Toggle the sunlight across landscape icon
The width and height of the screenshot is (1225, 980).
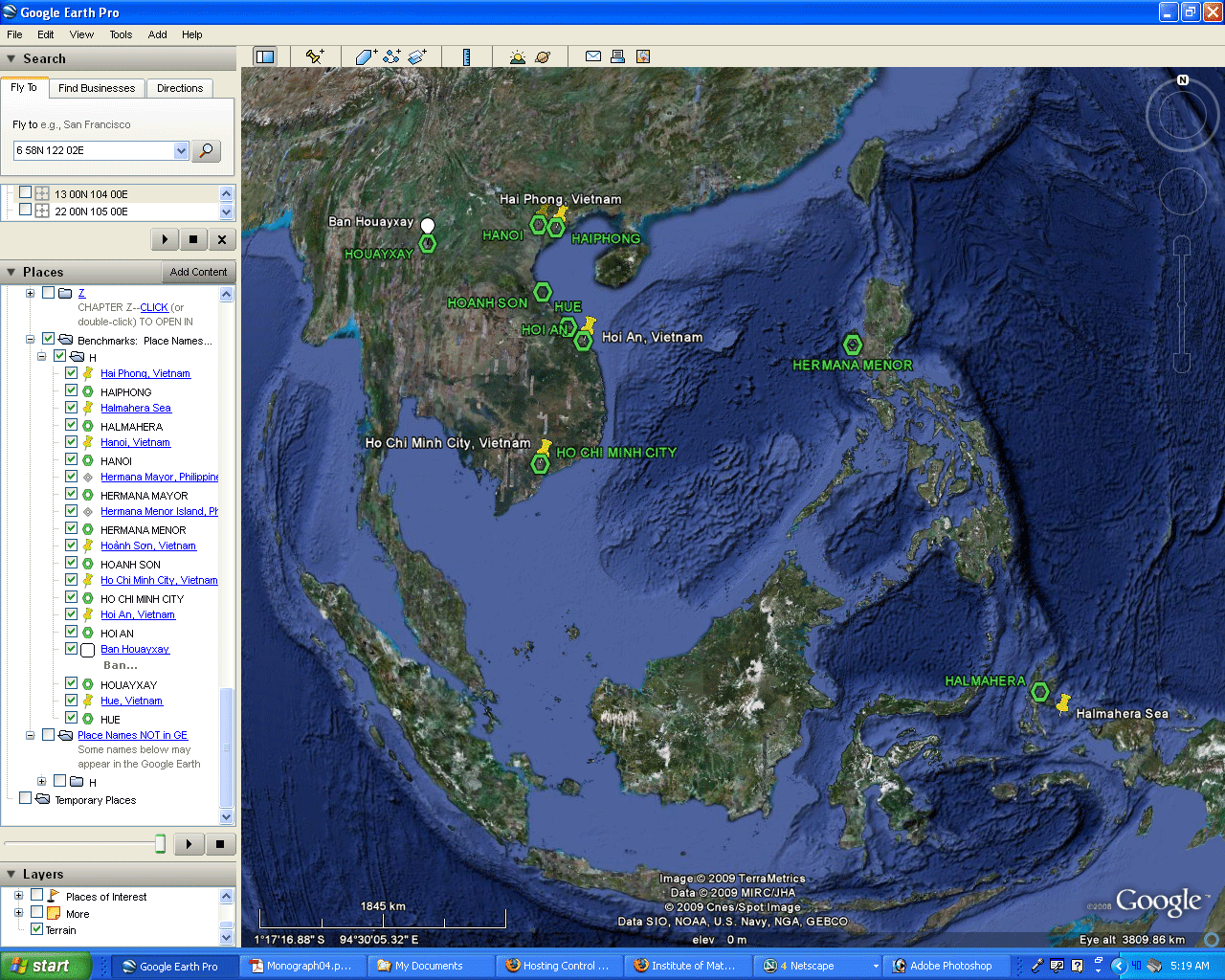[518, 56]
